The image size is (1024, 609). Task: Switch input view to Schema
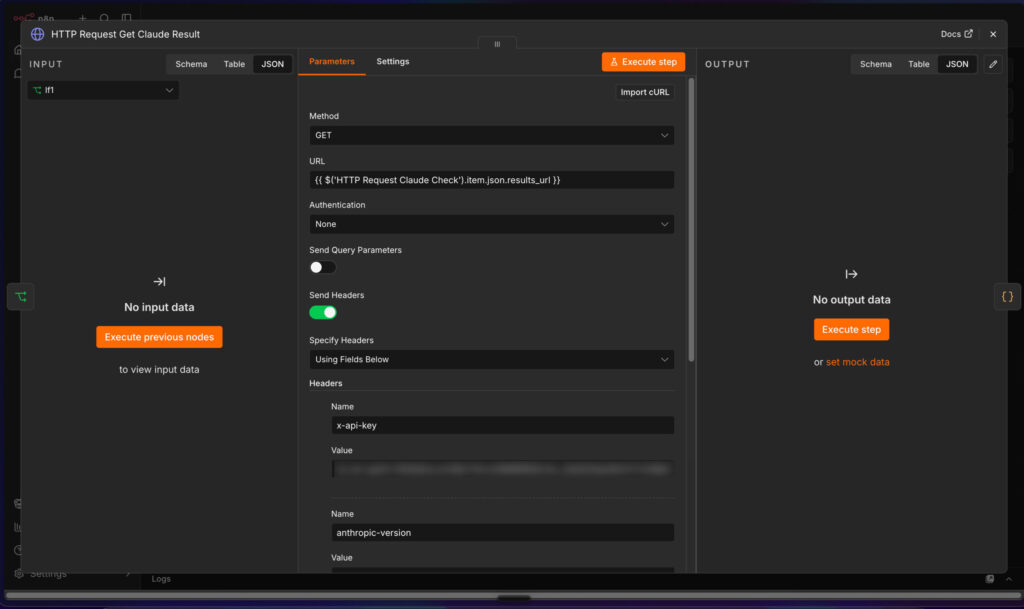(191, 64)
